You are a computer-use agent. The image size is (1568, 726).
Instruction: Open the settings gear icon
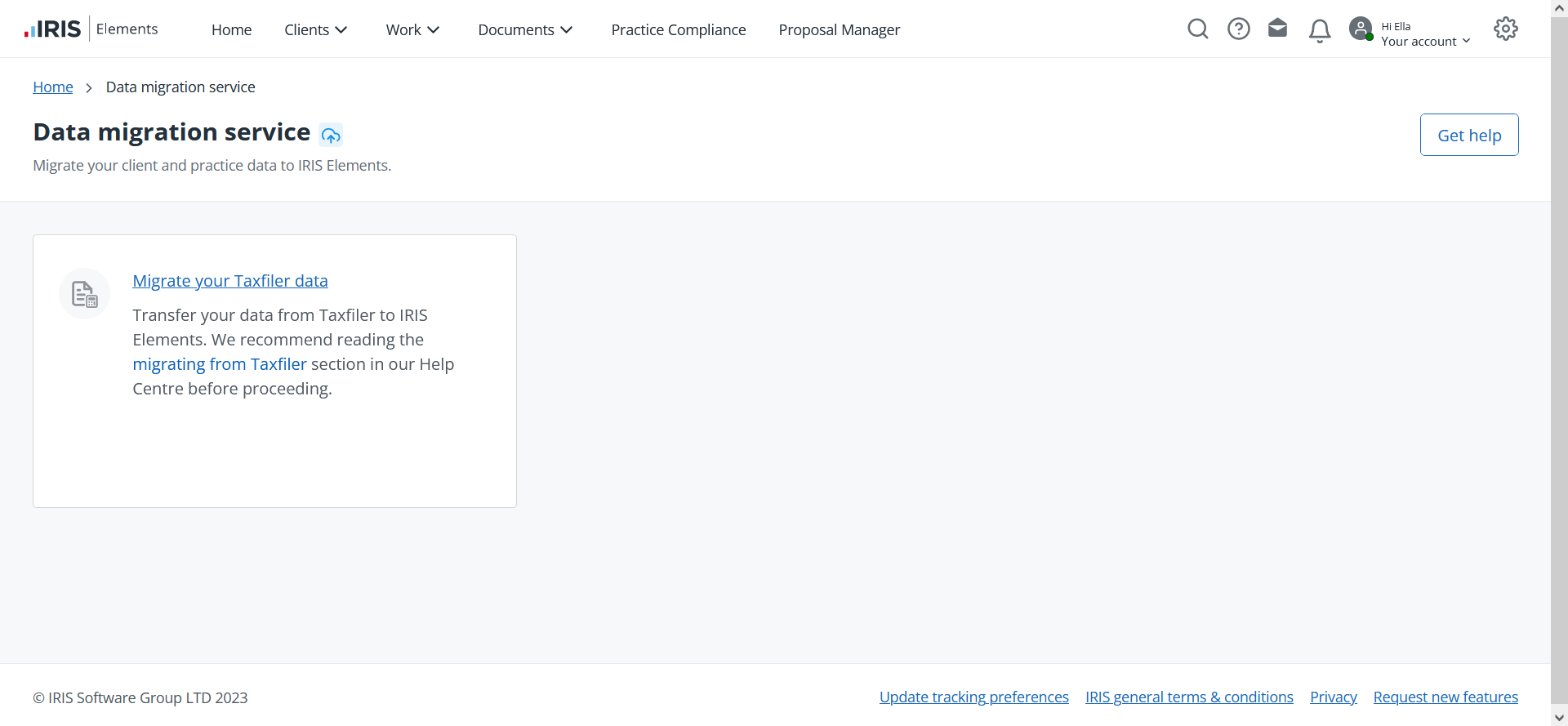[1506, 29]
